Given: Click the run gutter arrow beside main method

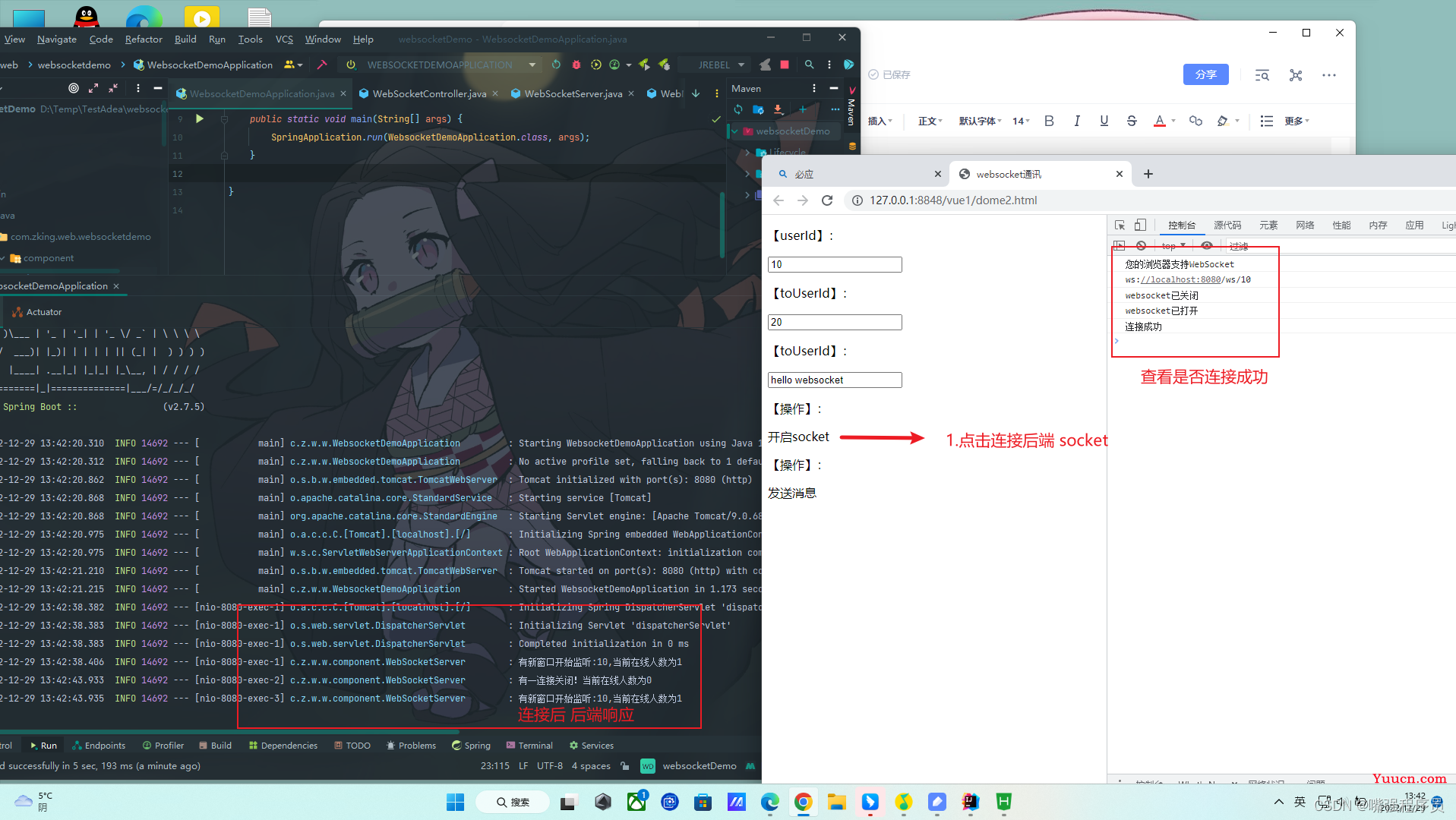Looking at the screenshot, I should 200,118.
